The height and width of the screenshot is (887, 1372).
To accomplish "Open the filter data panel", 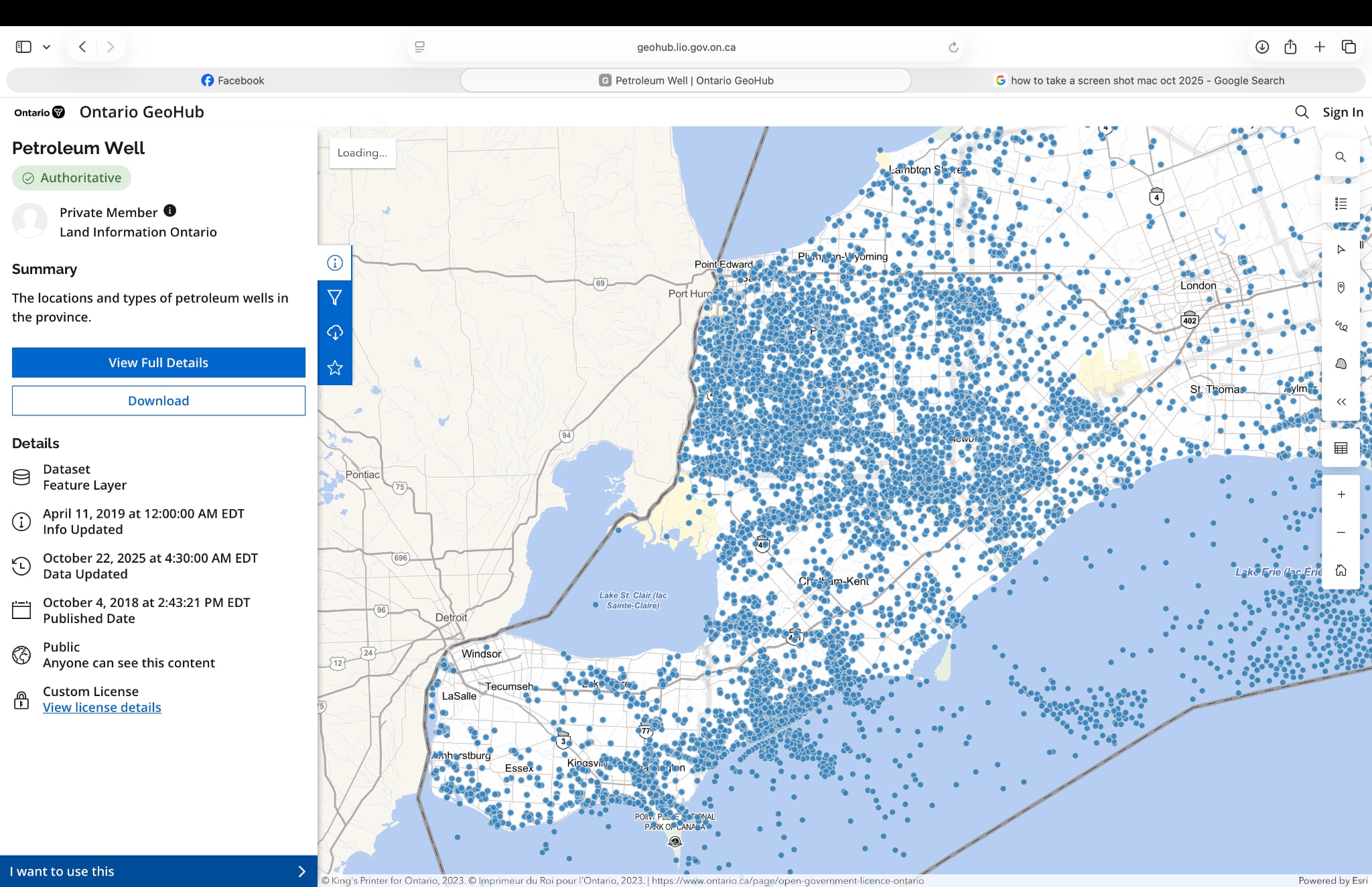I will pos(334,297).
